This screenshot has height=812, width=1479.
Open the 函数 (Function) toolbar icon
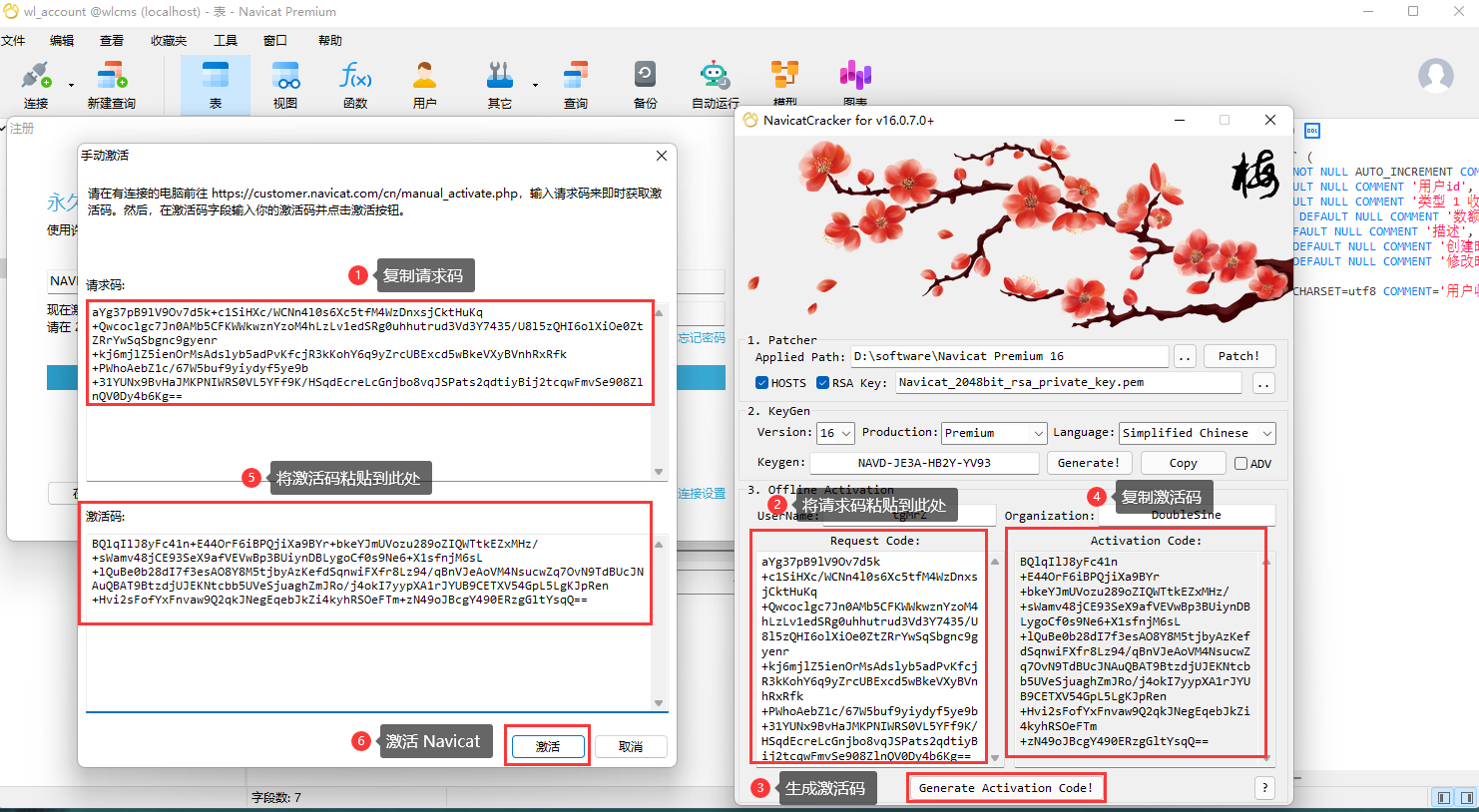click(x=355, y=77)
